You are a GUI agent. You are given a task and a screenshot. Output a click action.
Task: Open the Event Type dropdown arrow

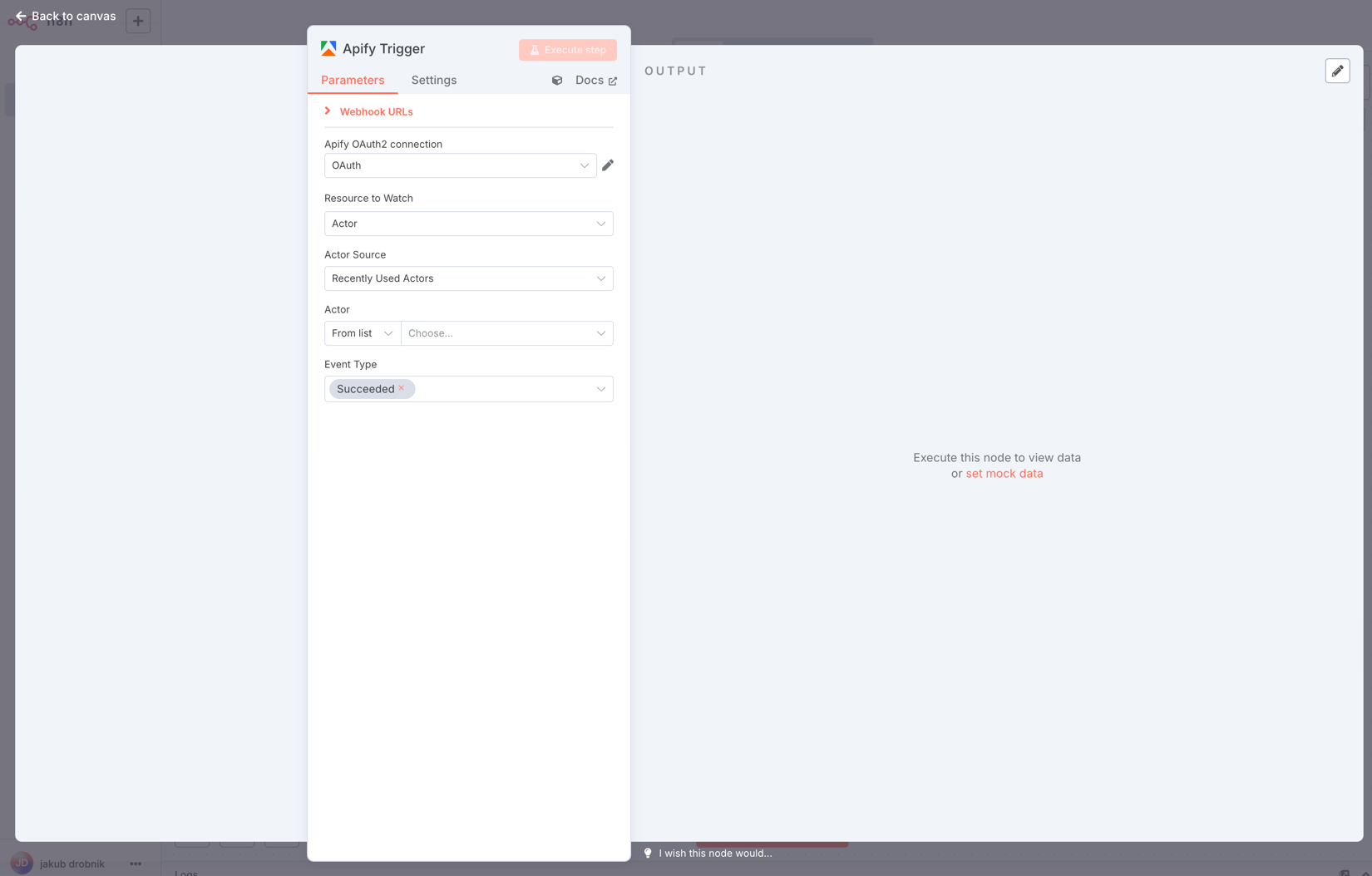click(x=601, y=389)
